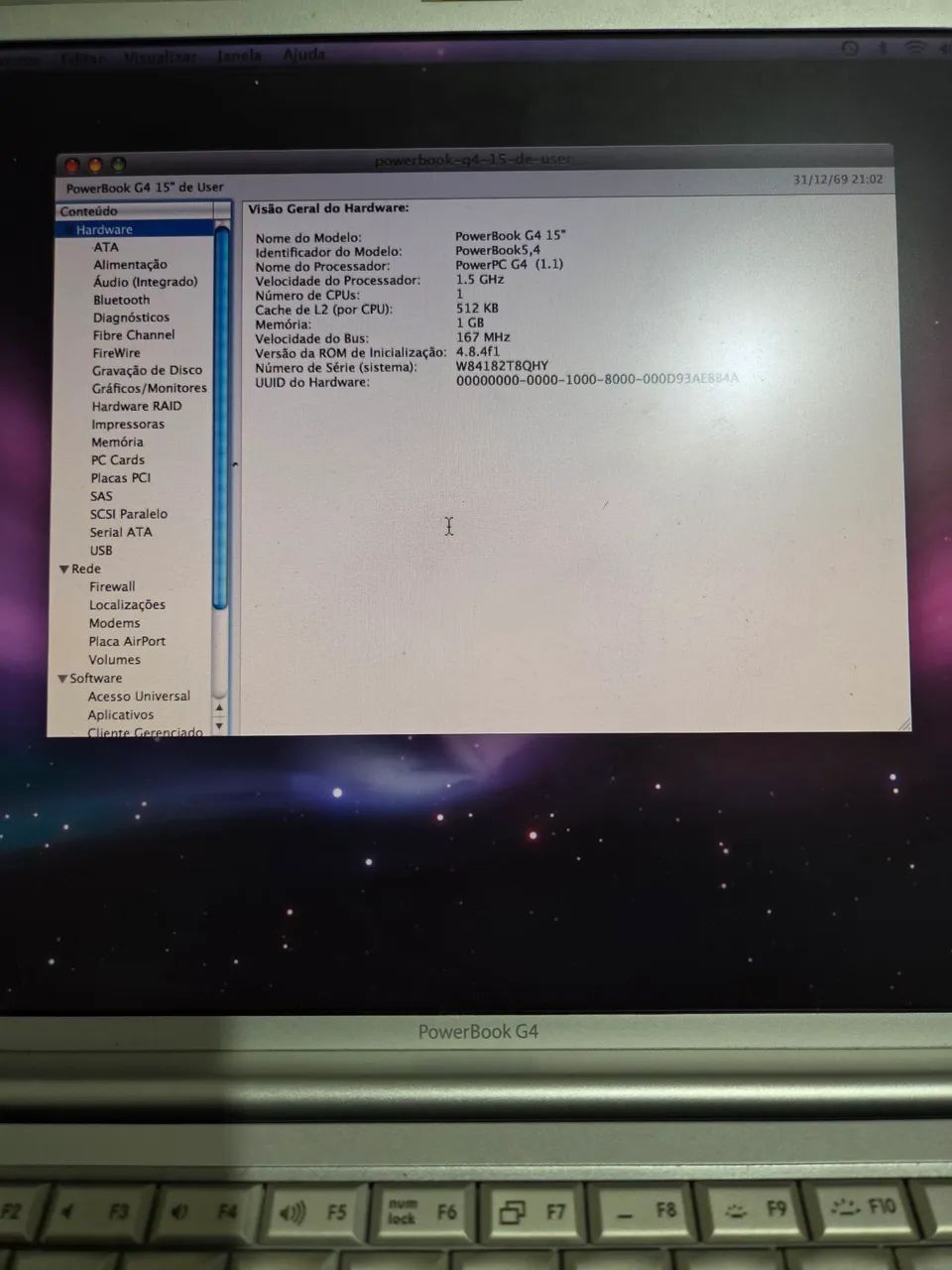Click the sidebar scroll down arrow

pos(219,726)
